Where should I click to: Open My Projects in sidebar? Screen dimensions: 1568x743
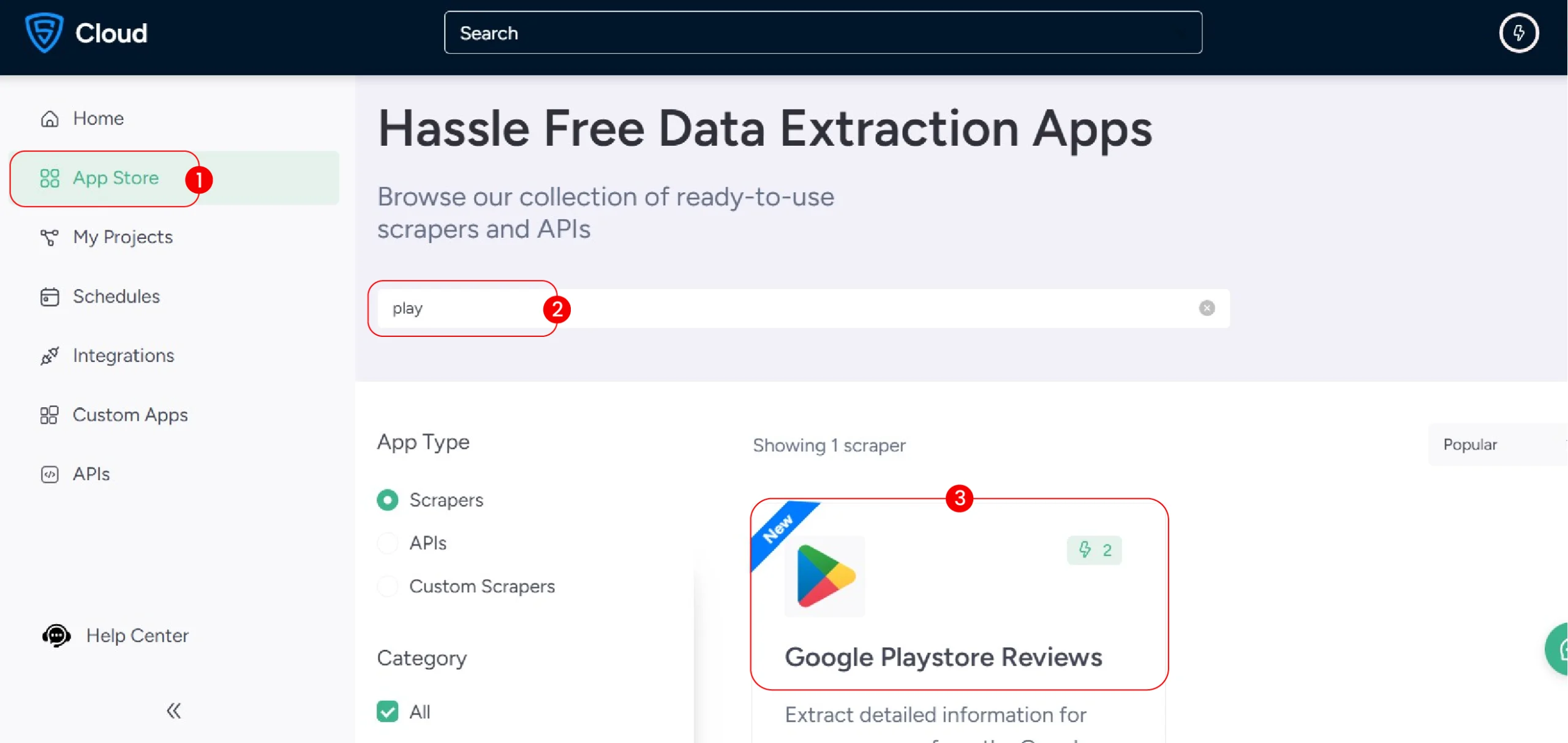(x=123, y=237)
